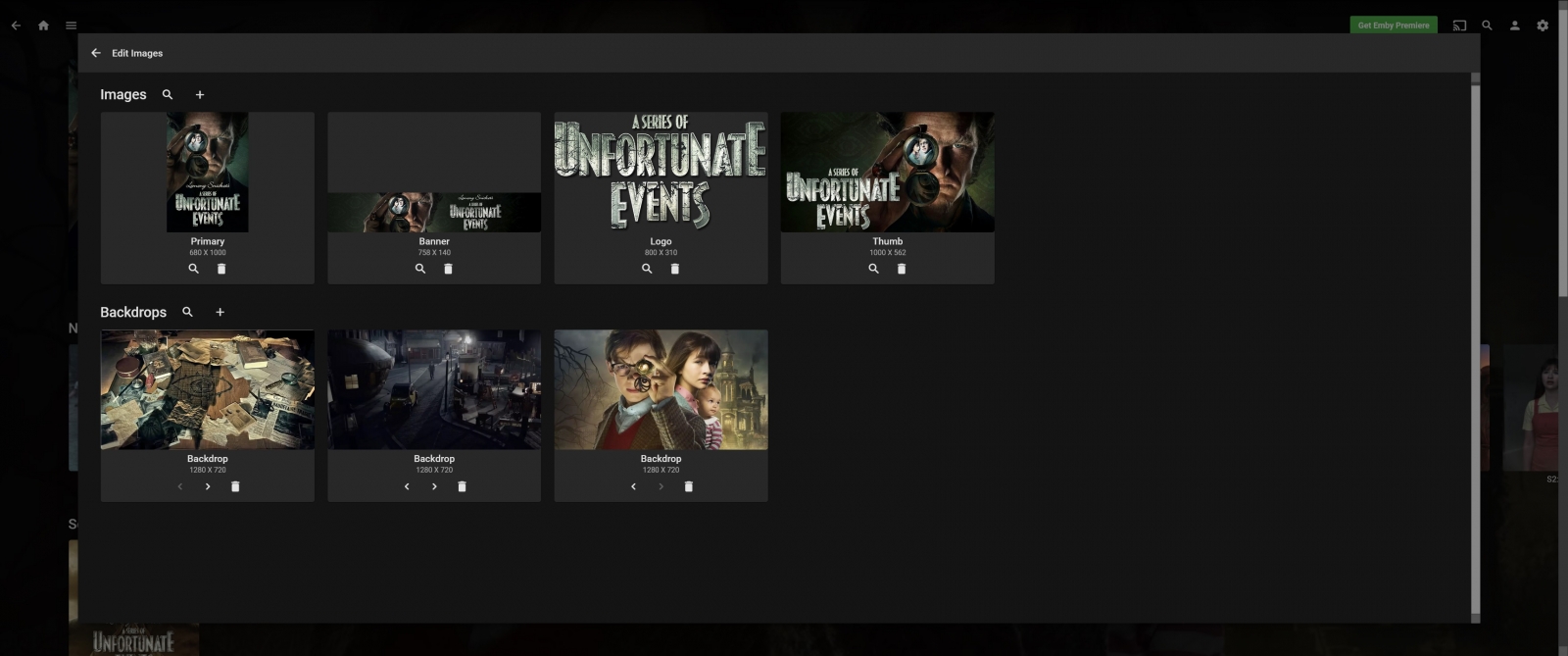Search for backdrops next to Backdrops heading
This screenshot has height=656, width=1568.
(187, 312)
